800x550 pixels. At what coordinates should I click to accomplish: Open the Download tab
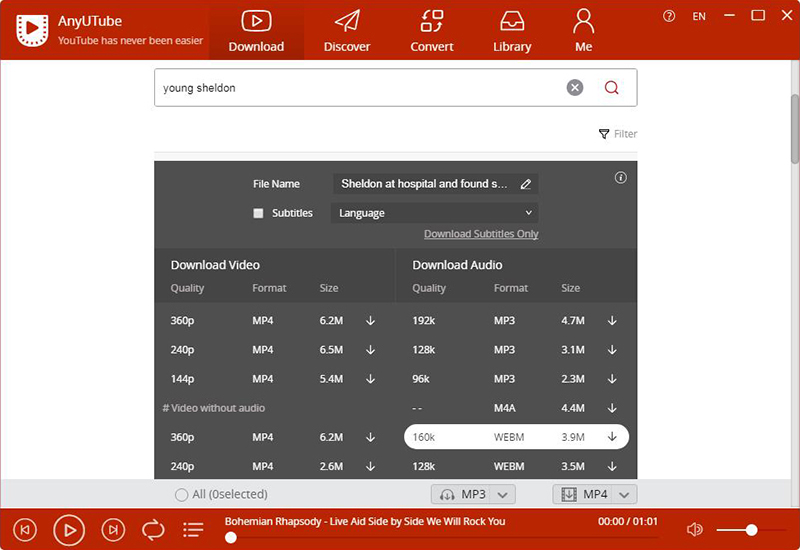pyautogui.click(x=256, y=31)
